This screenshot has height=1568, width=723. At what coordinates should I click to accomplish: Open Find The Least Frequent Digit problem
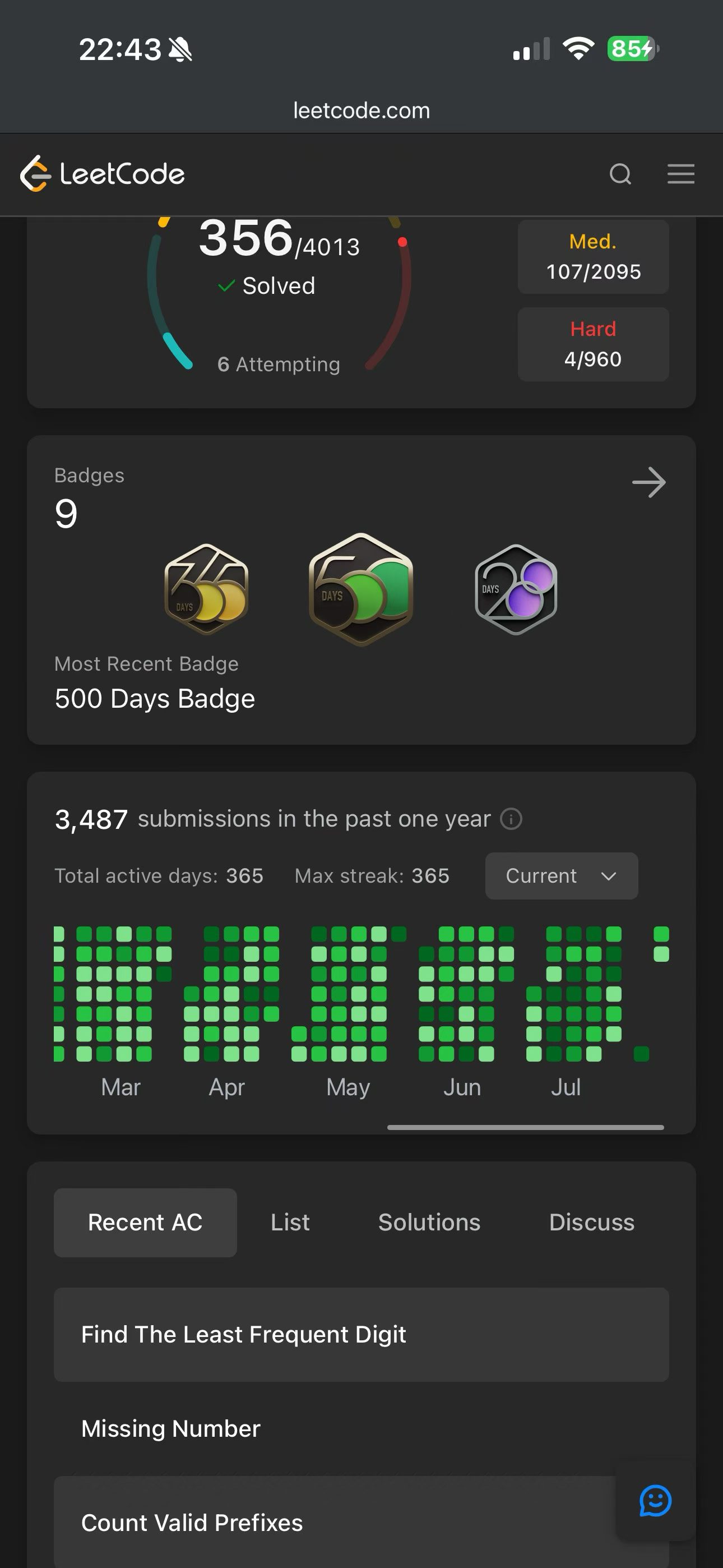(361, 1334)
